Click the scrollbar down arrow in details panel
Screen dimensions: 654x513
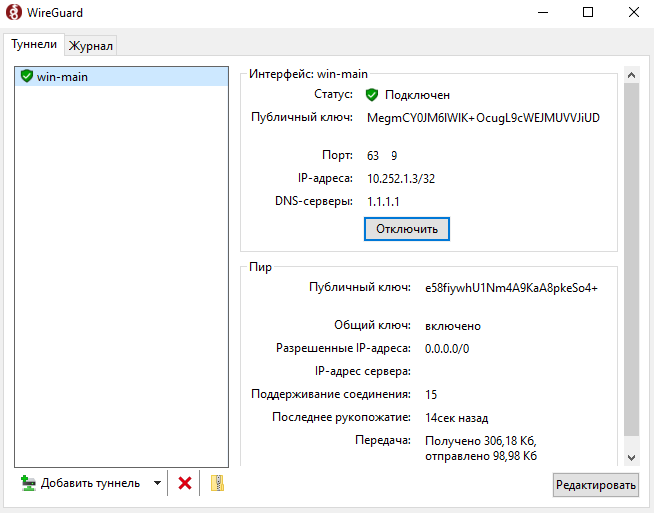pos(630,457)
